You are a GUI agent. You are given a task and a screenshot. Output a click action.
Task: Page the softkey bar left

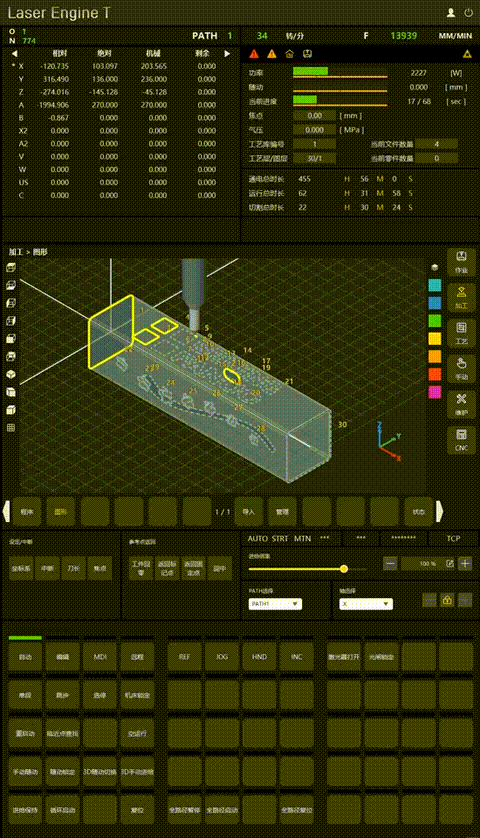coord(6,511)
